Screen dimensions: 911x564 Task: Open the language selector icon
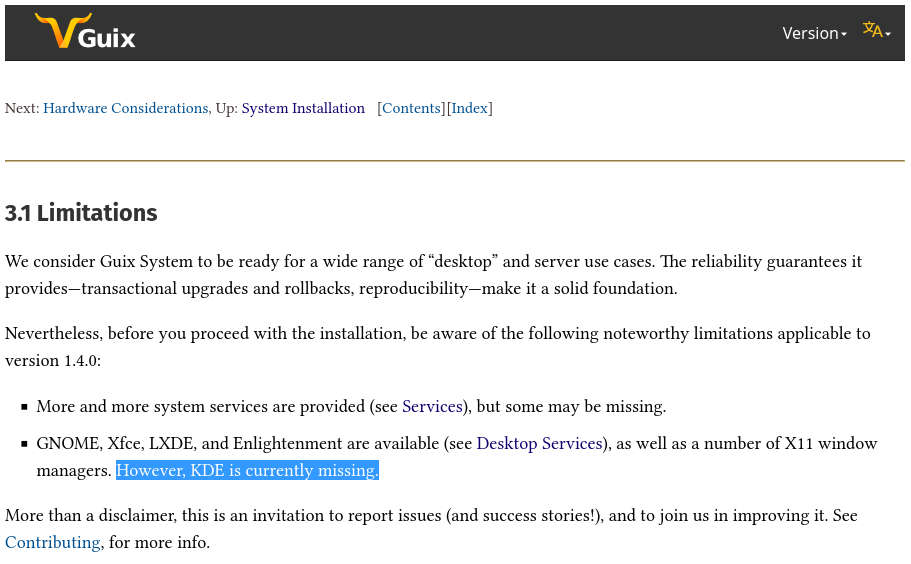877,30
